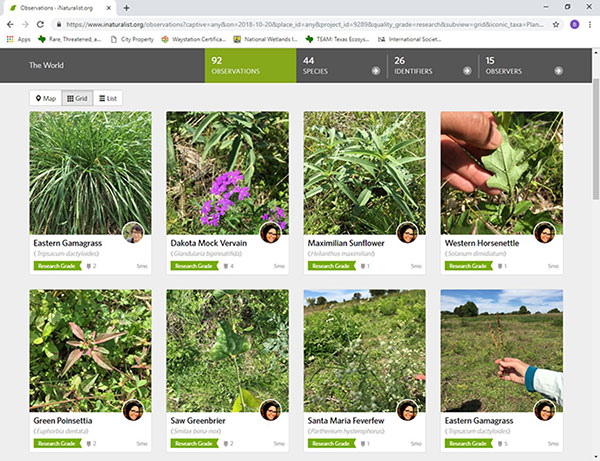The width and height of the screenshot is (600, 461).
Task: Expand the Observers section arrow
Action: coord(556,71)
